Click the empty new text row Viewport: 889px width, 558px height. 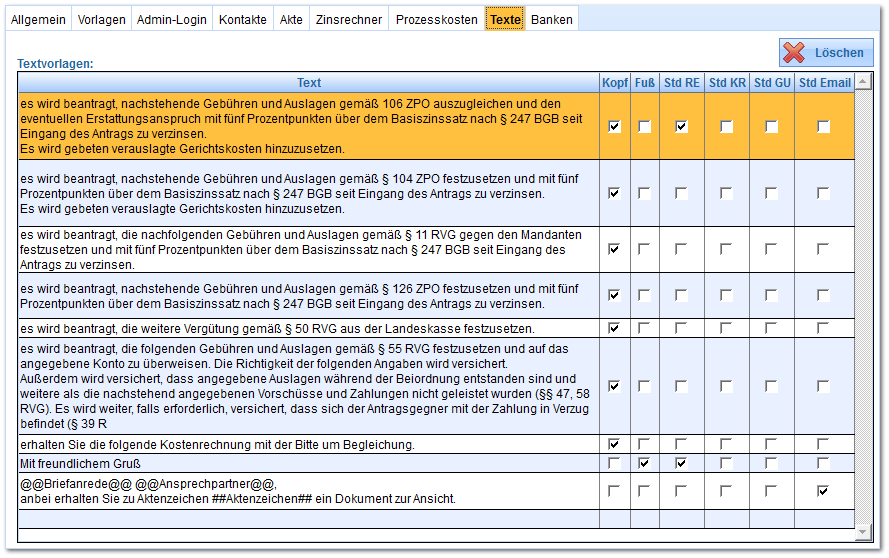[x=309, y=518]
